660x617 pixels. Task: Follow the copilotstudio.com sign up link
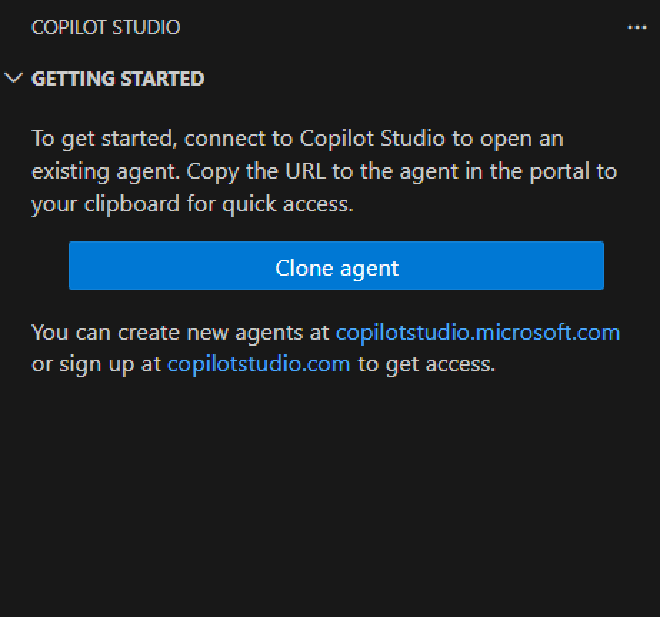click(258, 364)
